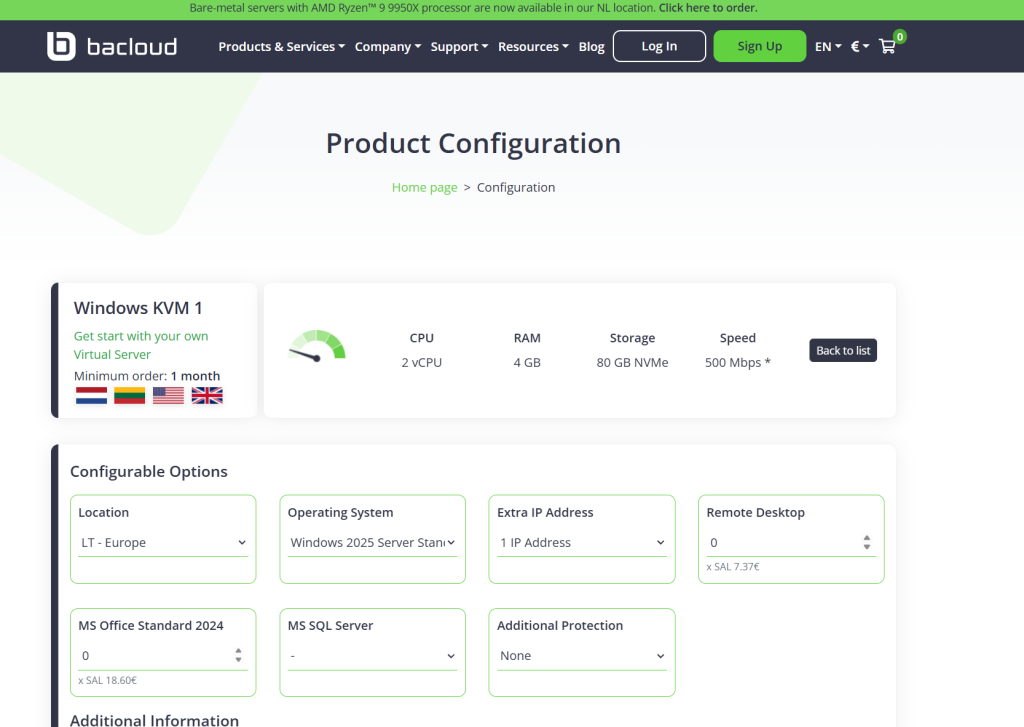Open the EN language dropdown
This screenshot has height=727, width=1024.
[828, 46]
